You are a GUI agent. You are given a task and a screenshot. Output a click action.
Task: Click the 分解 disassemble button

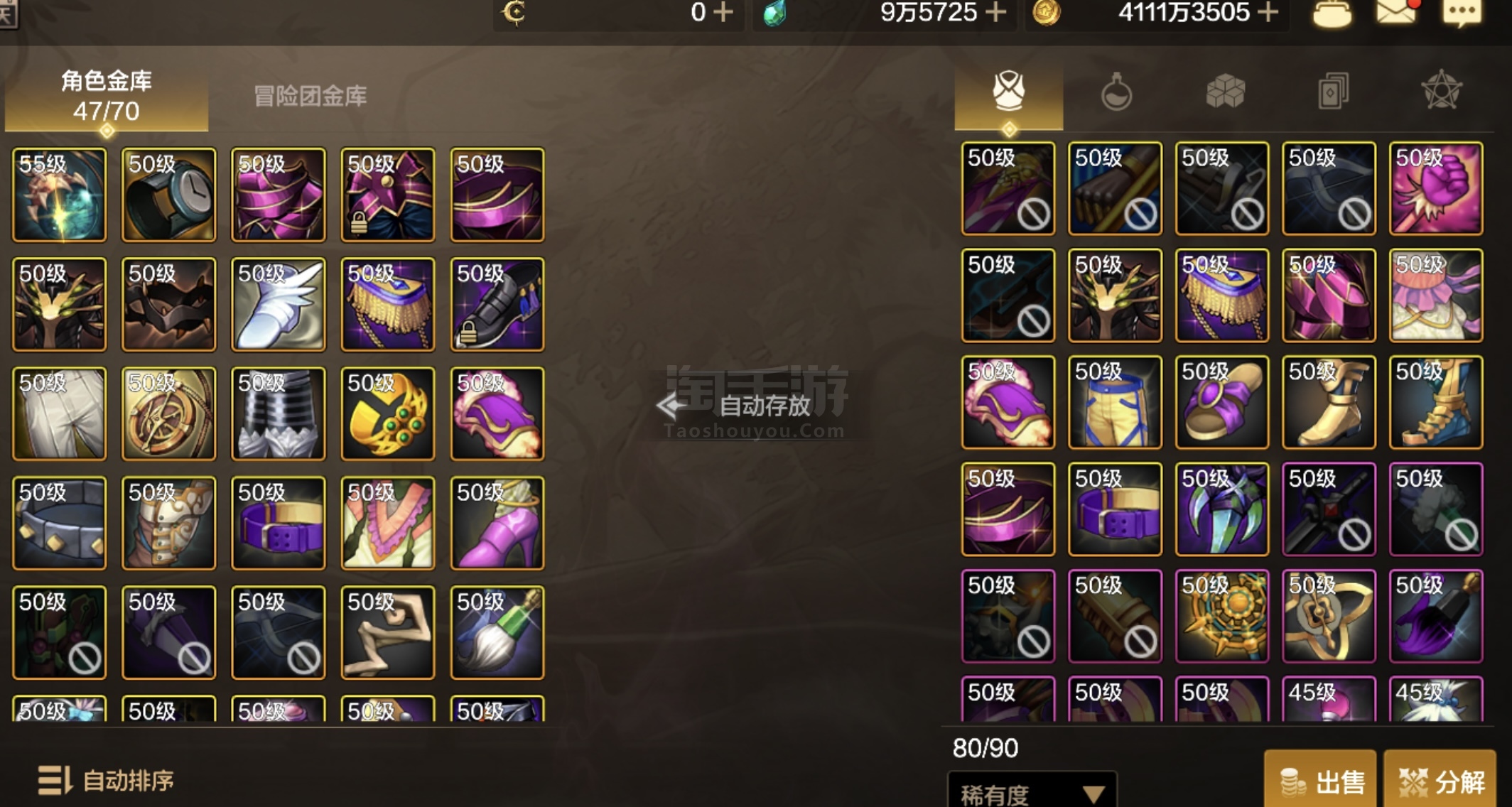click(x=1440, y=780)
